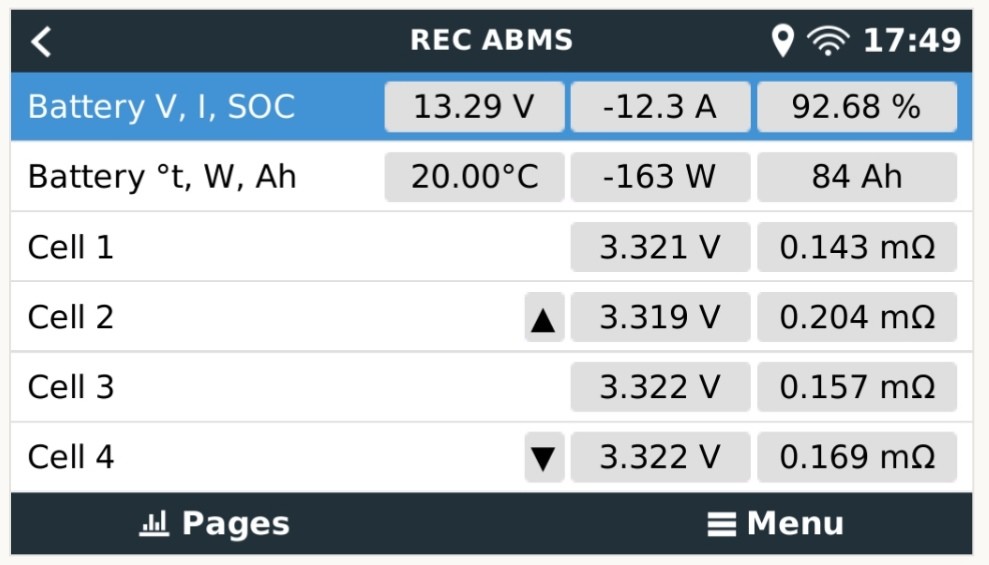Viewport: 989px width, 565px height.
Task: Go back using the left chevron arrow
Action: coord(41,42)
